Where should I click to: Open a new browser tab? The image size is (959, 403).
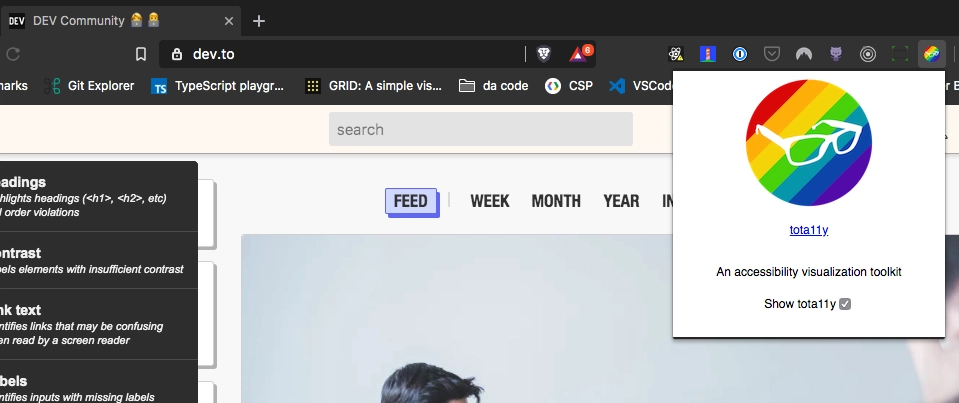(x=259, y=21)
